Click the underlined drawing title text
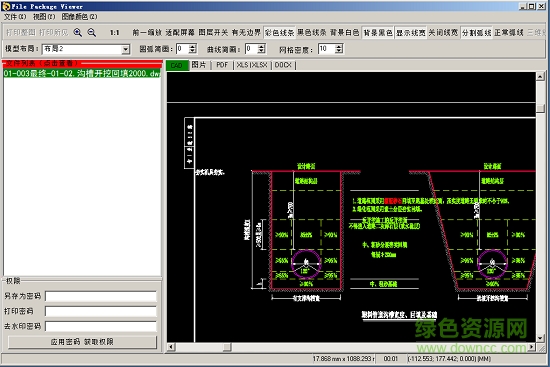 point(399,315)
